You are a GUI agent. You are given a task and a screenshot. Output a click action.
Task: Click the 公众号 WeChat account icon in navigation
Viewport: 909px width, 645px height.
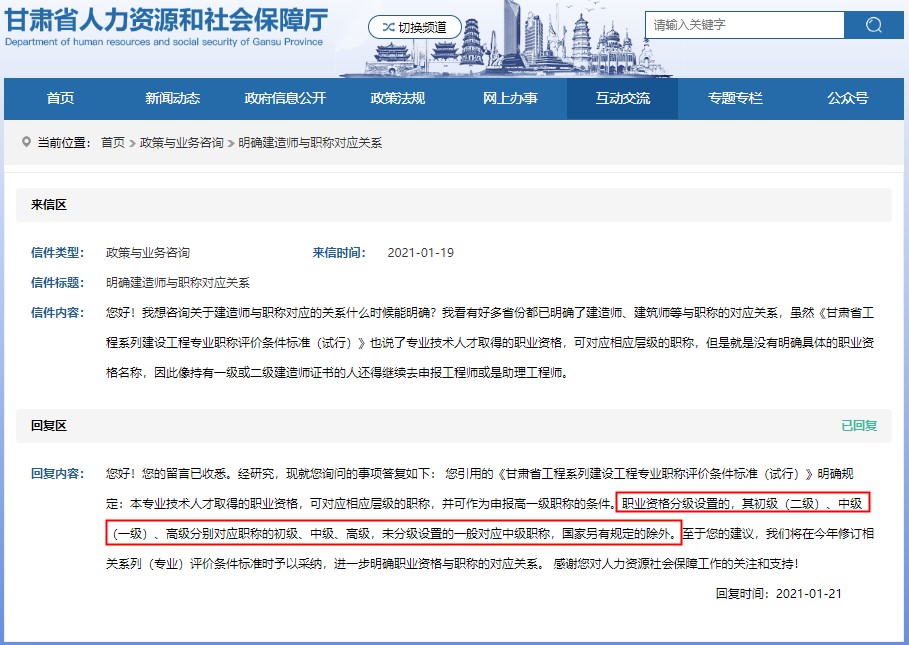(846, 100)
